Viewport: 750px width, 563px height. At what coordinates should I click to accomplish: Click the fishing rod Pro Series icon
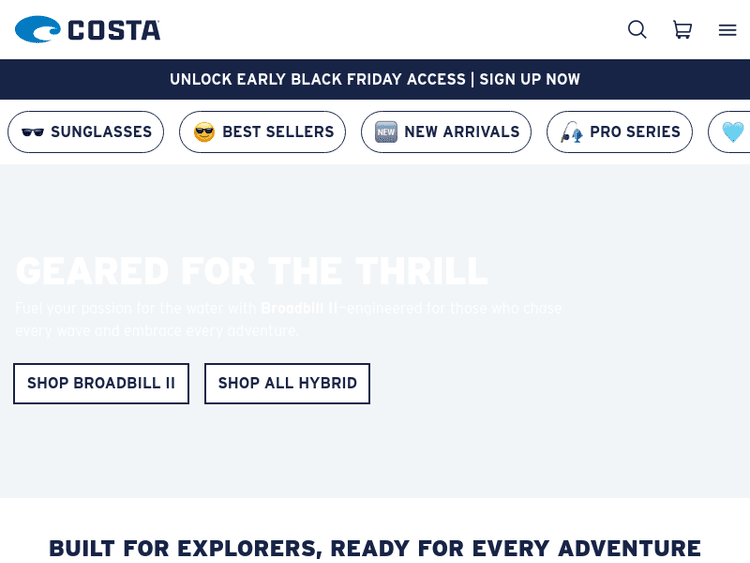(x=571, y=132)
